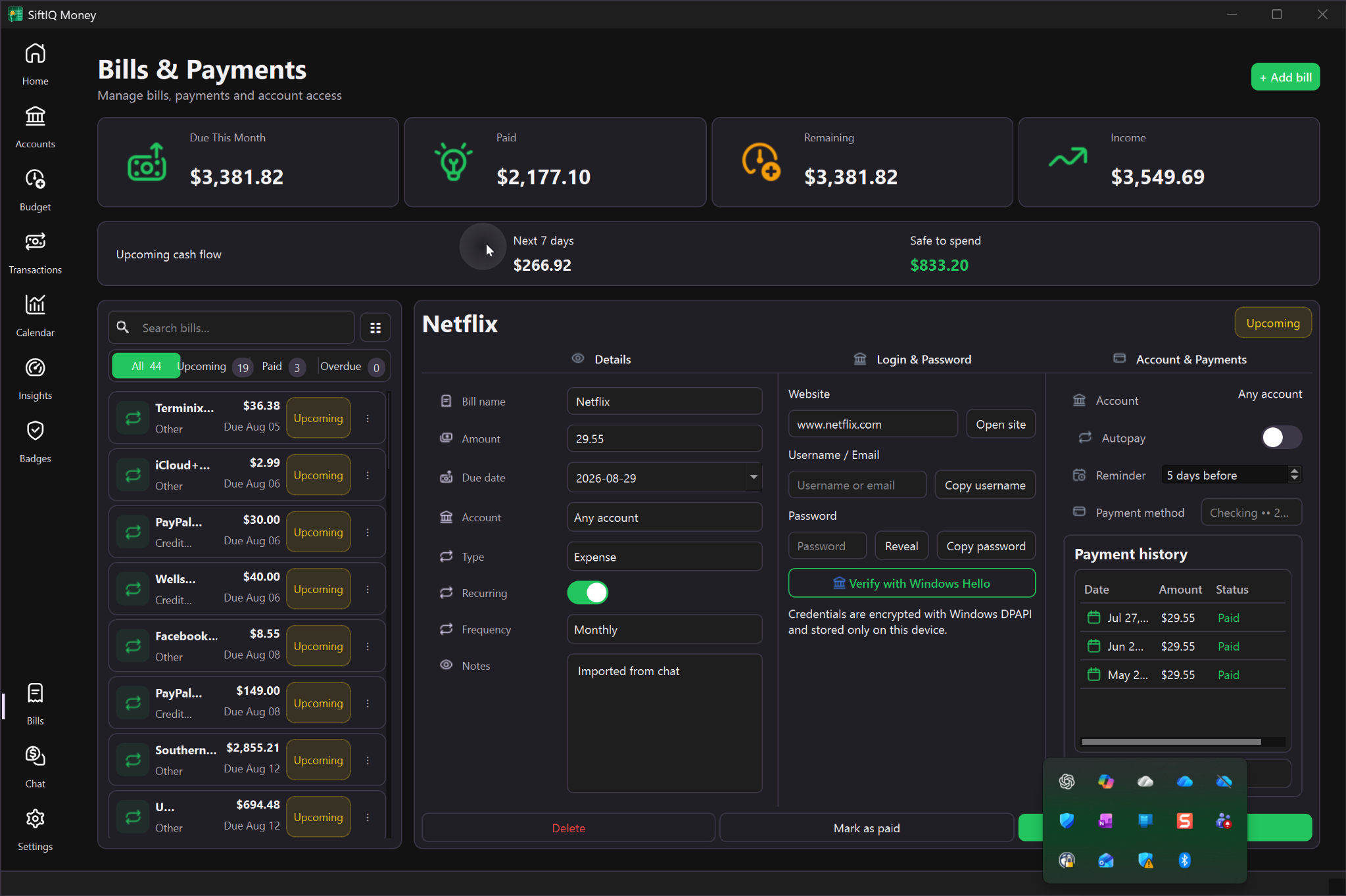Click the Password input field
The image size is (1346, 896).
coord(827,546)
